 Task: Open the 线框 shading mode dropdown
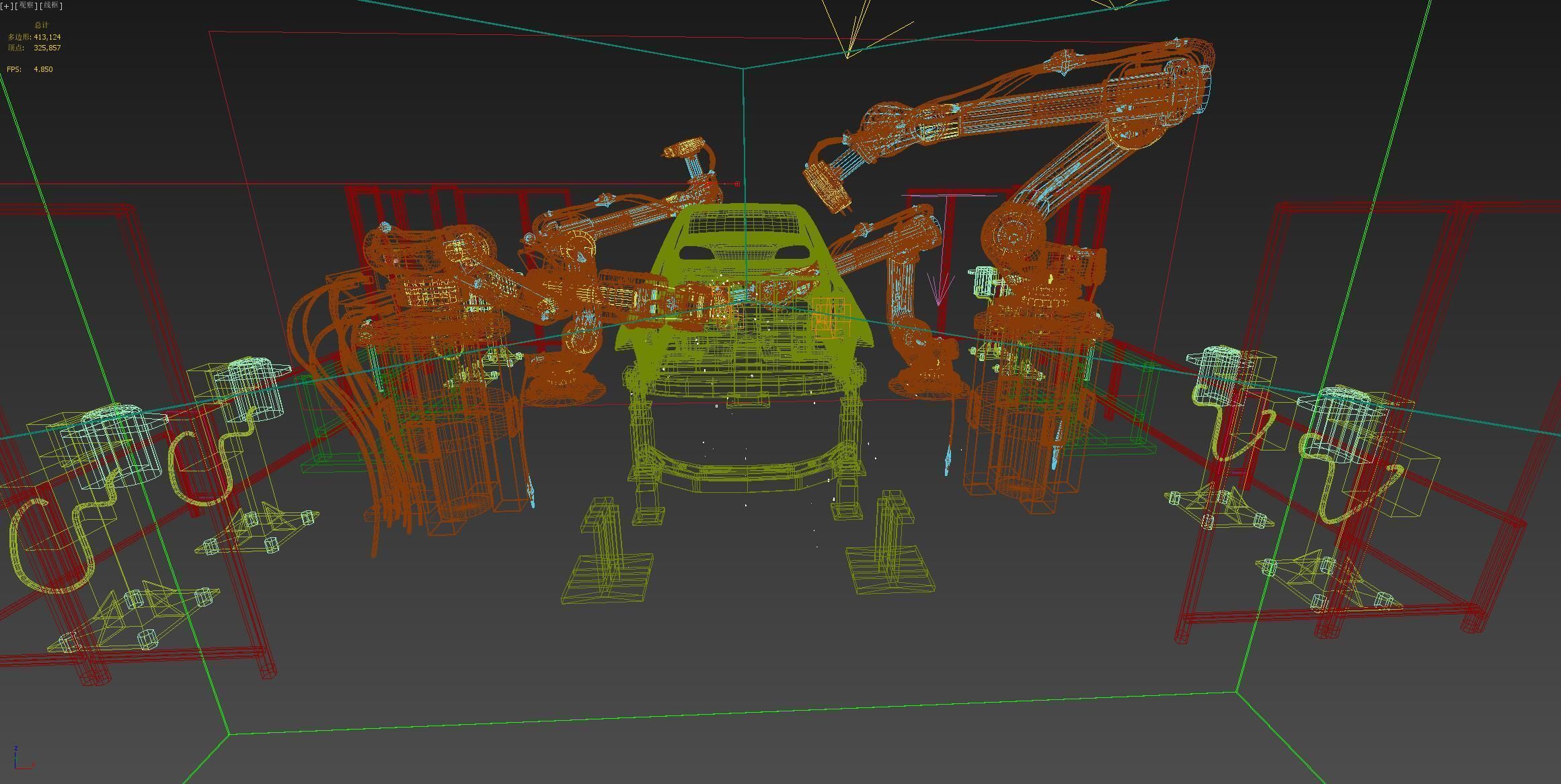(51, 6)
